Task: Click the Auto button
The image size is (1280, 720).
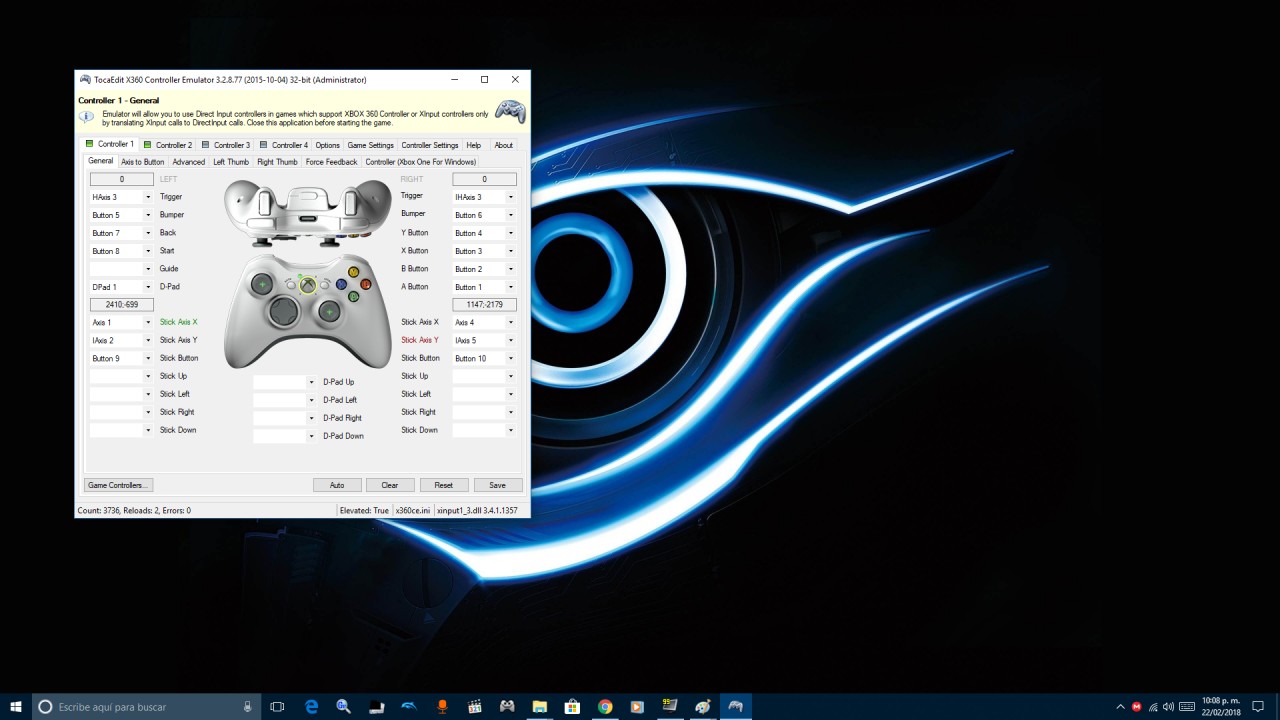Action: [x=337, y=485]
